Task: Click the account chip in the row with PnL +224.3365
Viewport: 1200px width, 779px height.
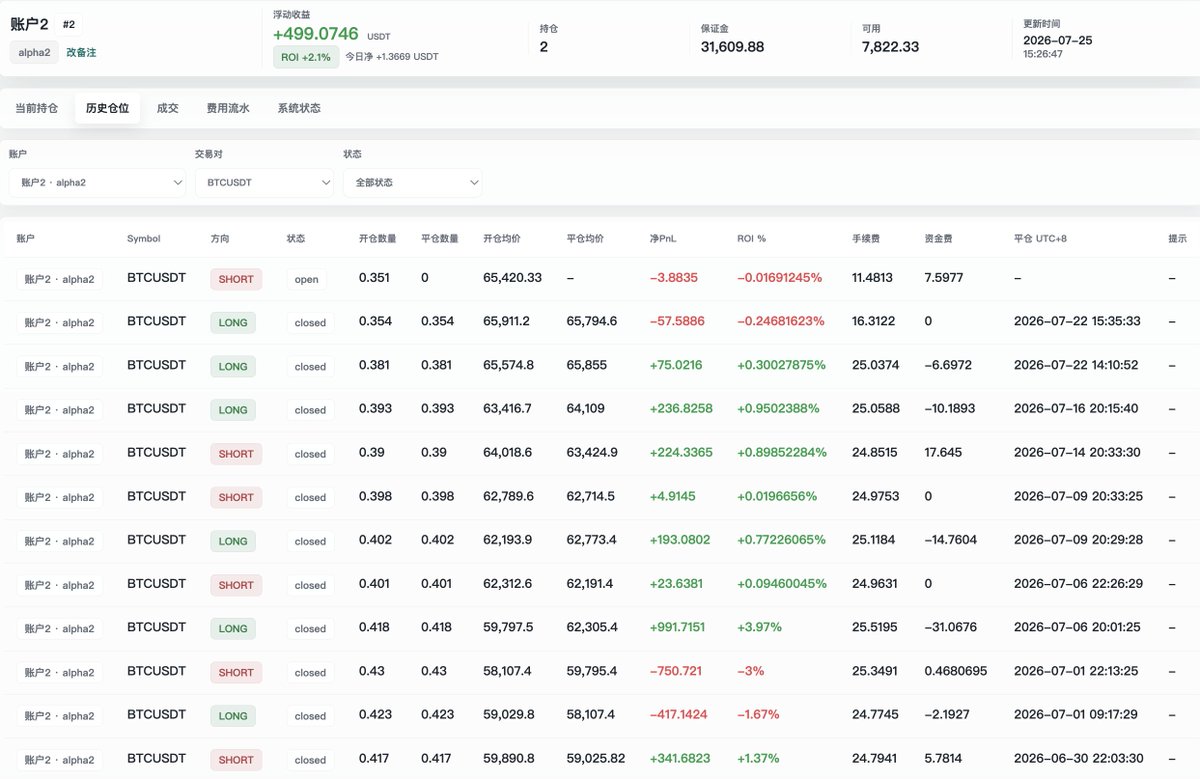Action: [x=59, y=454]
